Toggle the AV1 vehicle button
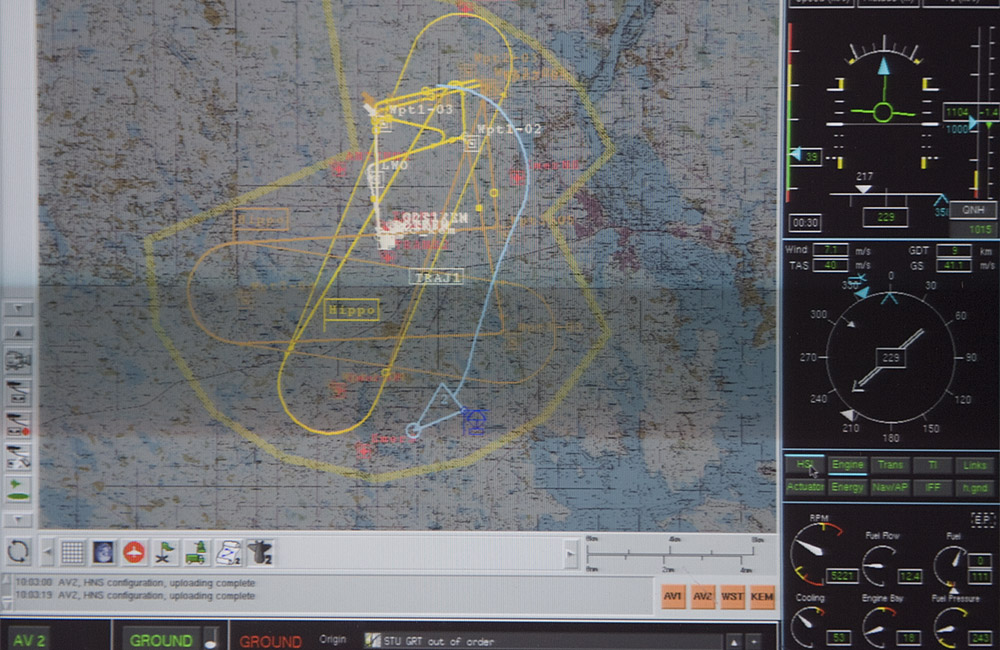 [673, 595]
